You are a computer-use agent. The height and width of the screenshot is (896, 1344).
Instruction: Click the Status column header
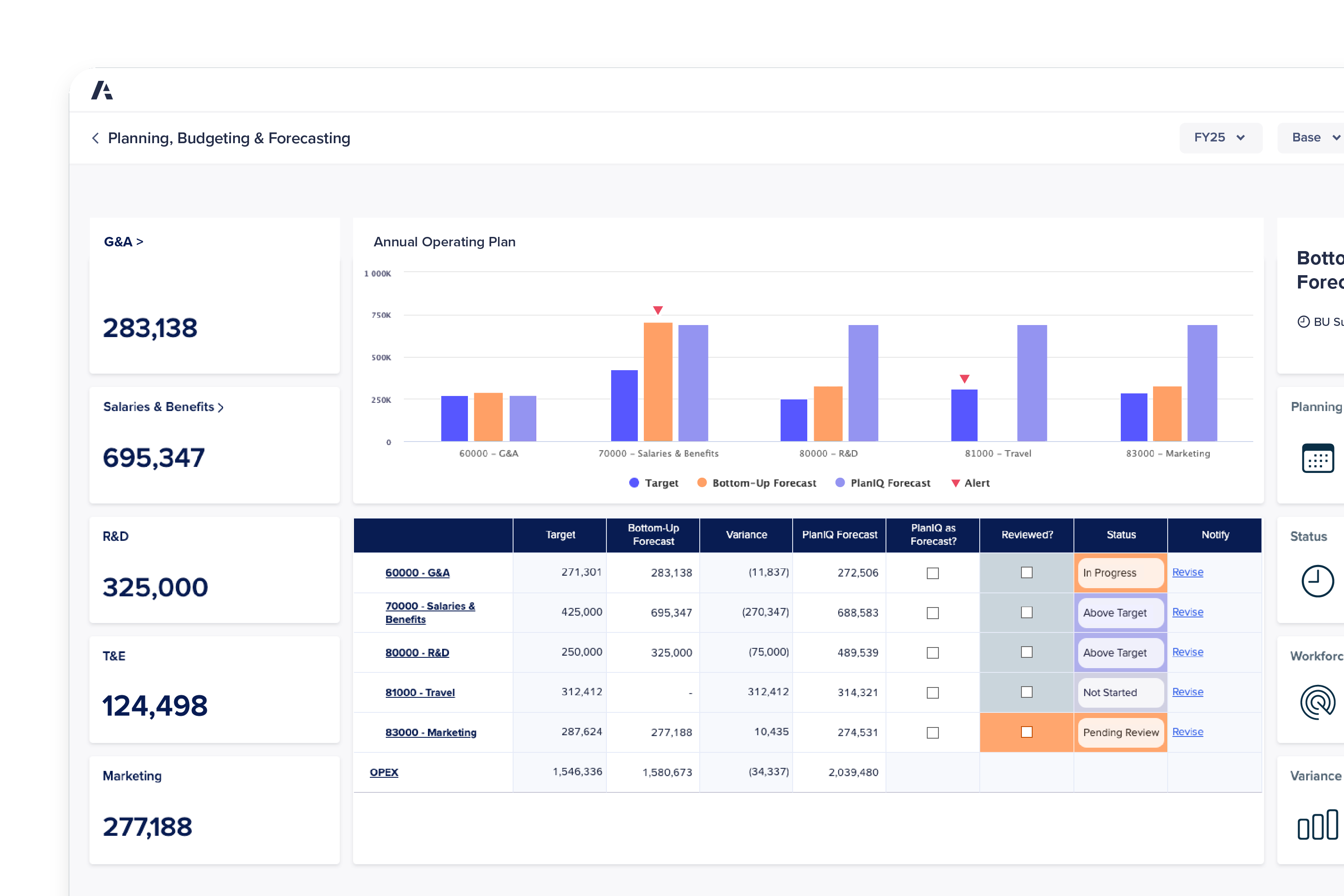tap(1121, 535)
